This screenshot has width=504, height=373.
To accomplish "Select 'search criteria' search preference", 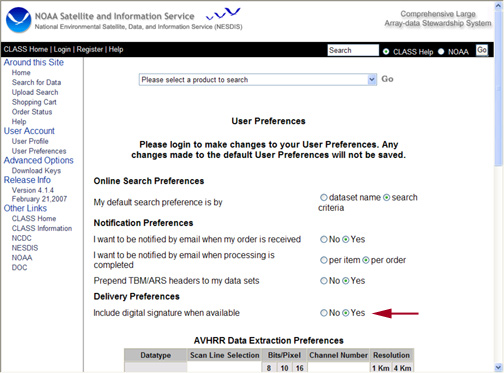I will coord(386,197).
